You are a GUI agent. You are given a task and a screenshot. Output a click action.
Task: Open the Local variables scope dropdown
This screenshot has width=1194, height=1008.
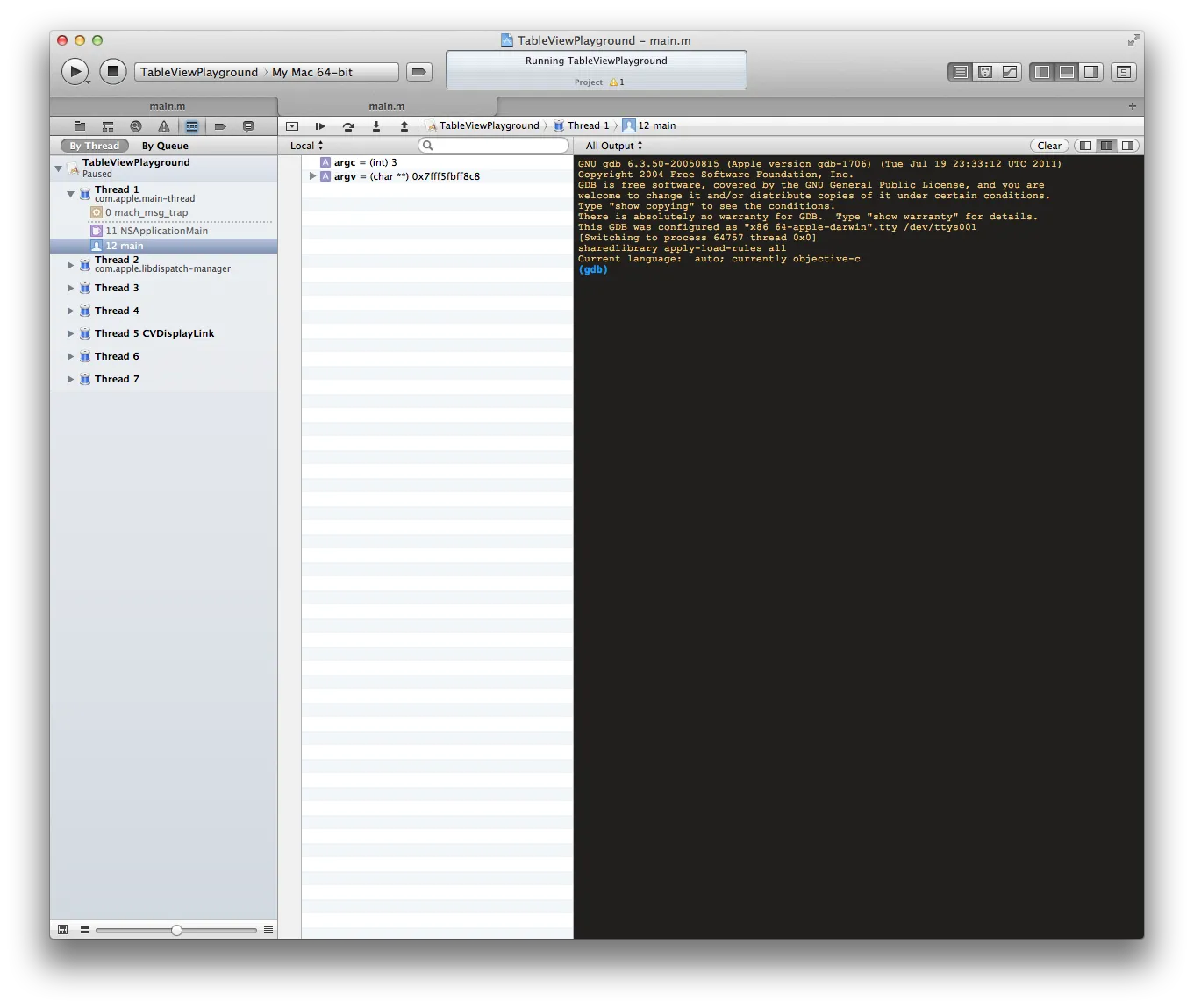[307, 146]
